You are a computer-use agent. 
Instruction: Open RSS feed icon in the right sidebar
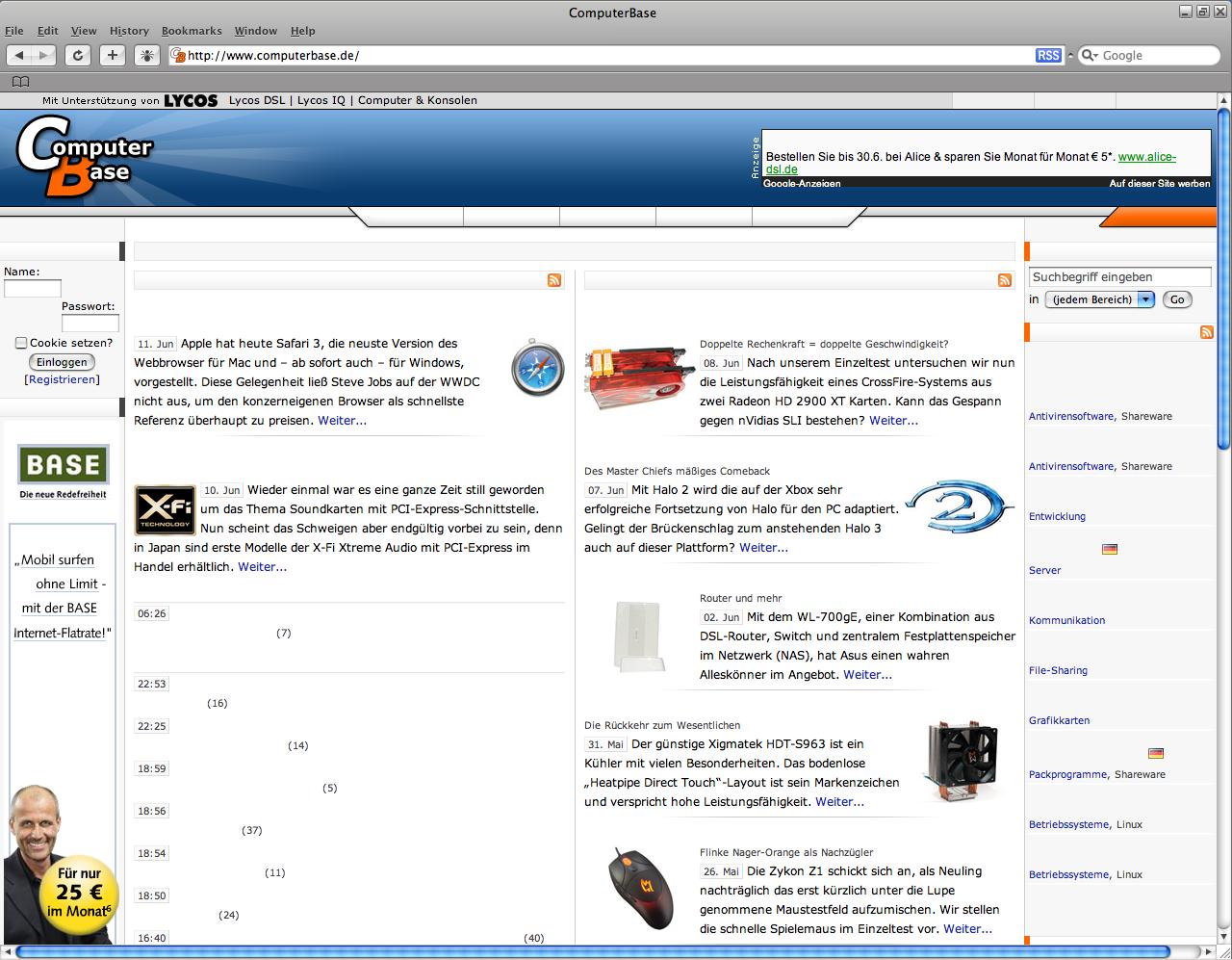click(1207, 332)
